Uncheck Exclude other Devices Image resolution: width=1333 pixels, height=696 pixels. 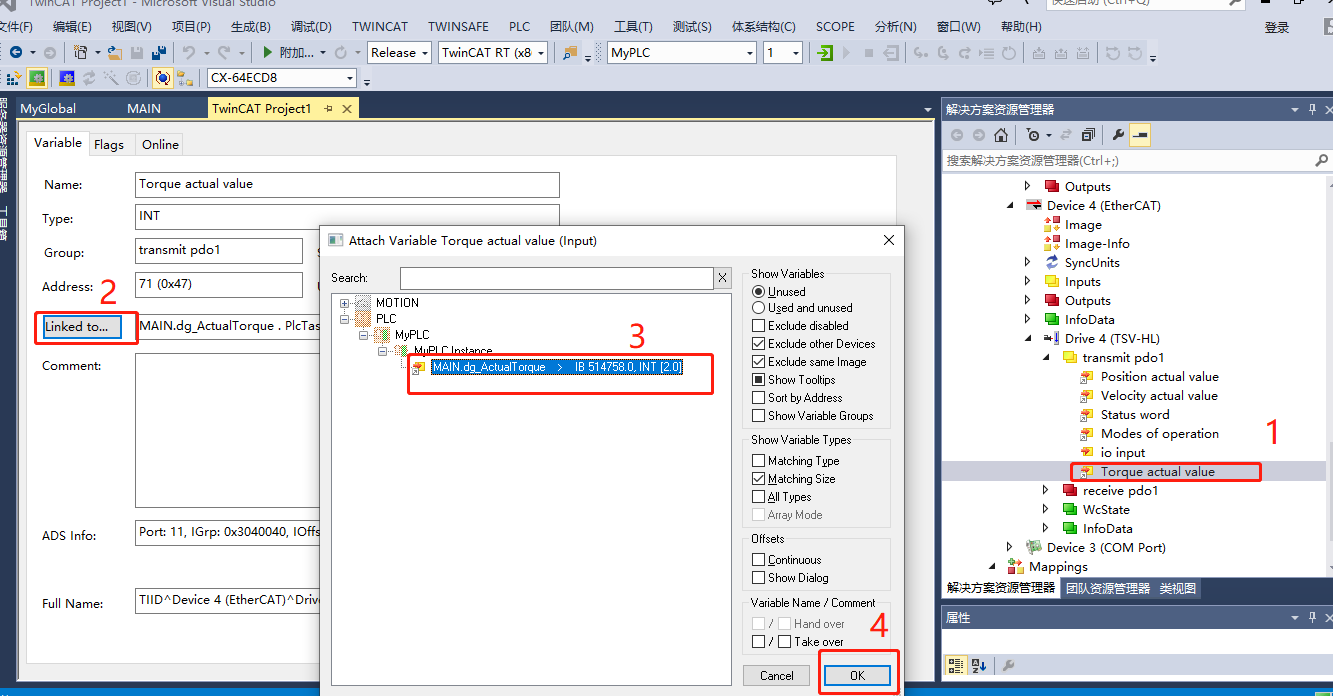pyautogui.click(x=758, y=344)
